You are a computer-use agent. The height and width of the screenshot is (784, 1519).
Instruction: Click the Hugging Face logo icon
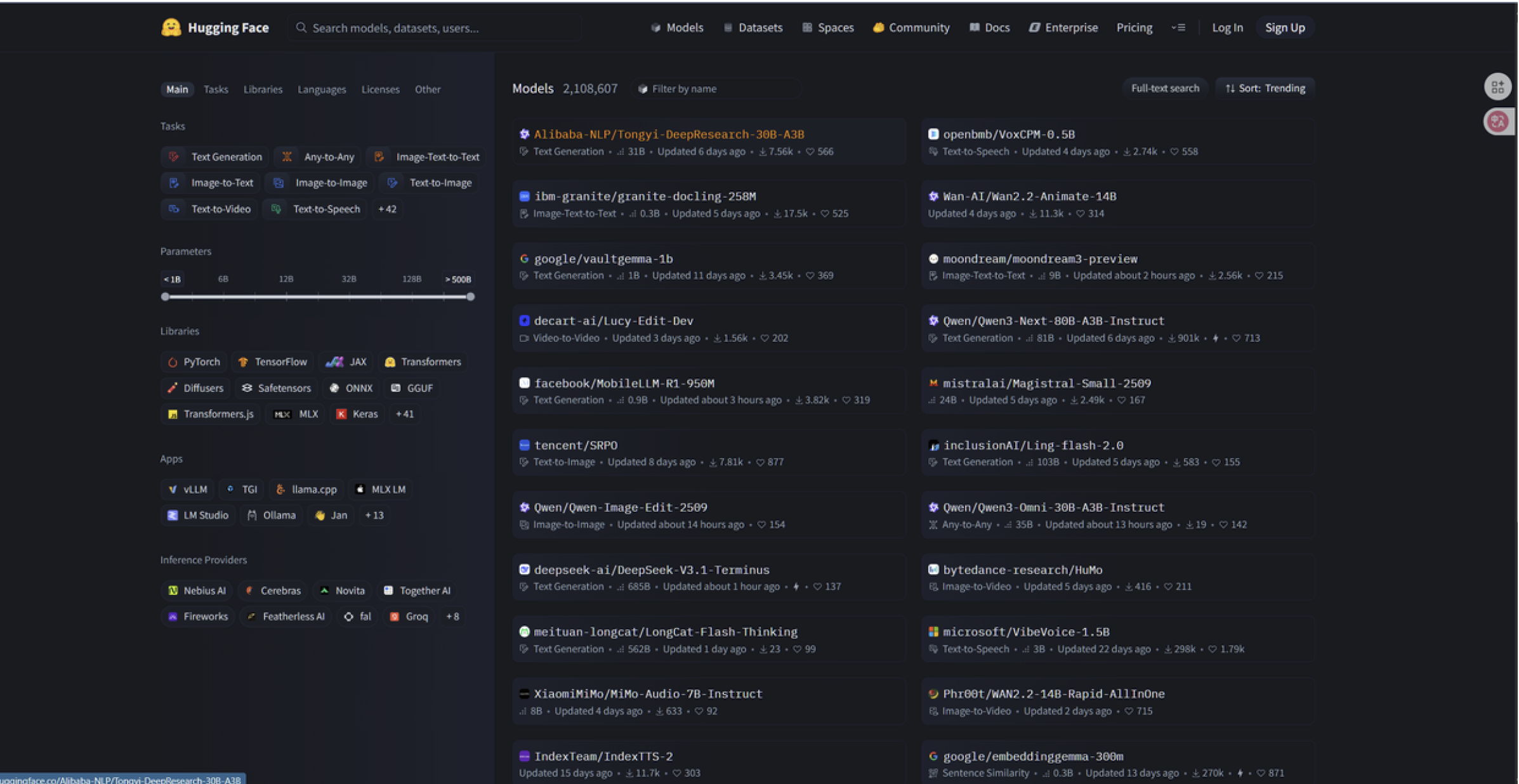pyautogui.click(x=171, y=27)
